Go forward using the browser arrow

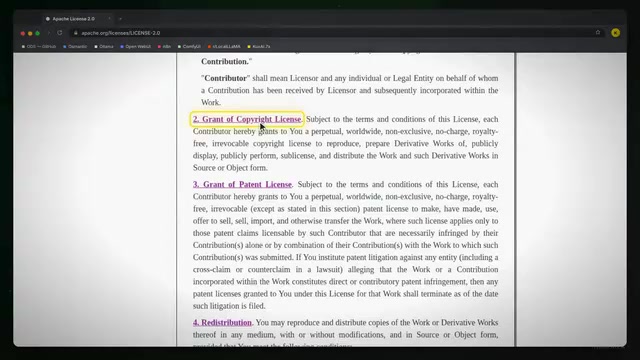(49, 33)
